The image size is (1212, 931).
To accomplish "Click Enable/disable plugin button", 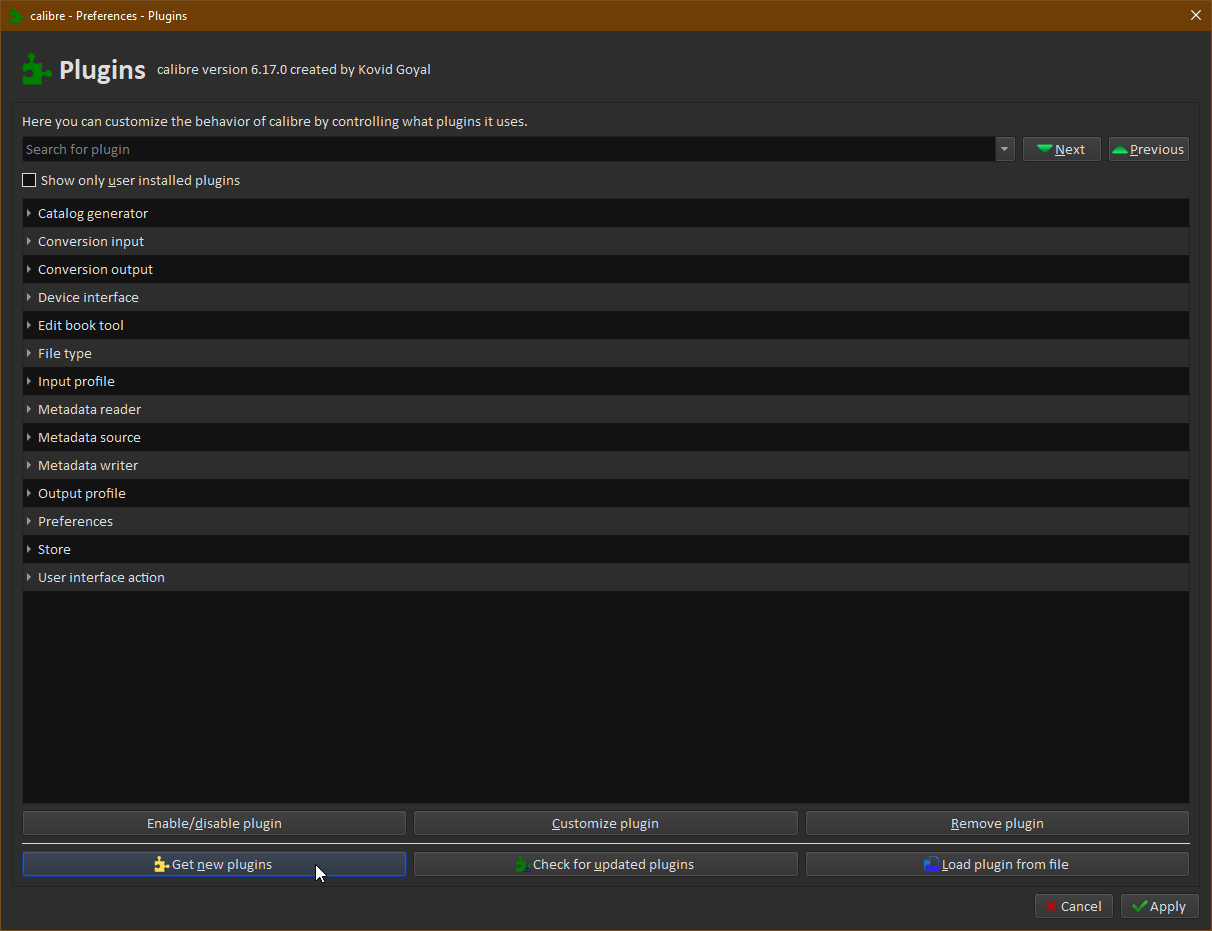I will [214, 823].
